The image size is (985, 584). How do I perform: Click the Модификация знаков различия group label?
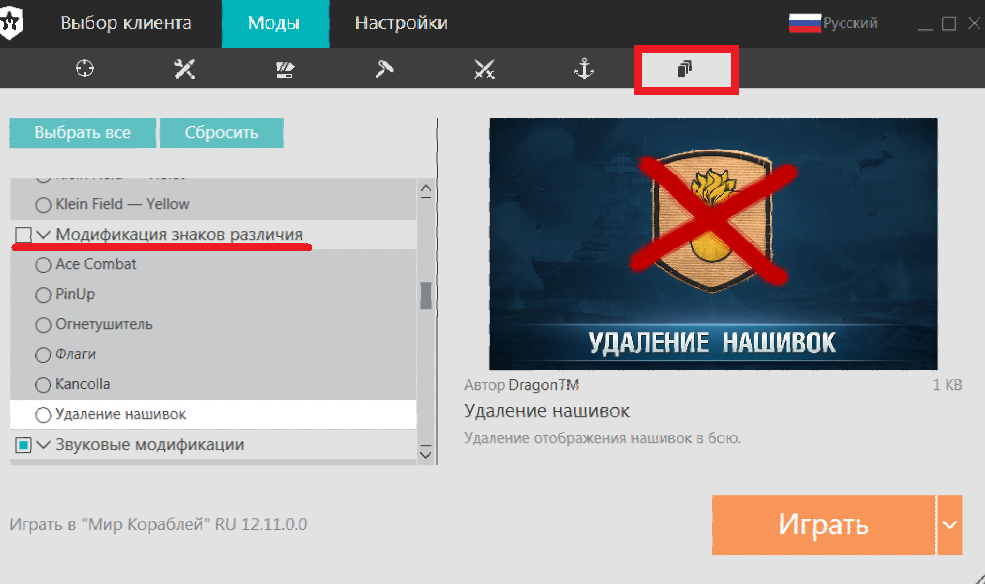point(179,234)
